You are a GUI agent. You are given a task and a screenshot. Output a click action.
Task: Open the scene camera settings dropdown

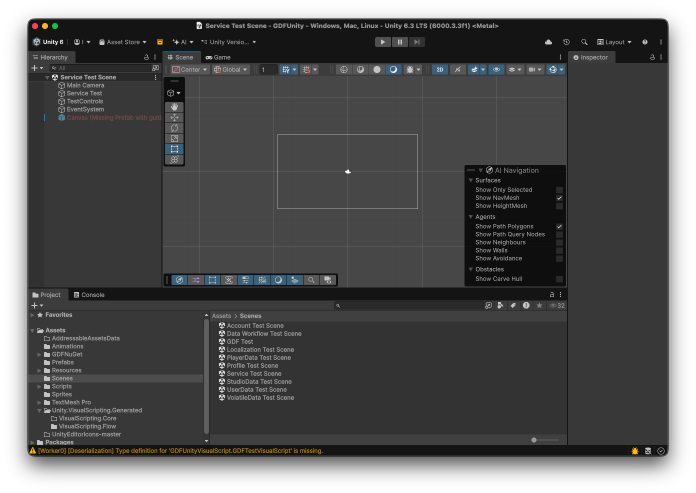(535, 70)
